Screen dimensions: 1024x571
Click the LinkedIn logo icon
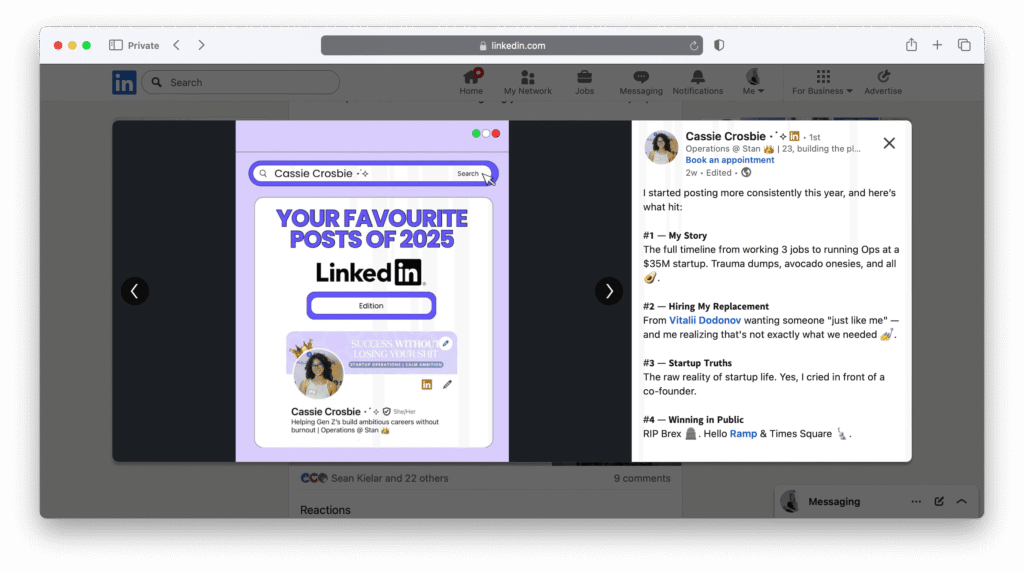pos(124,83)
